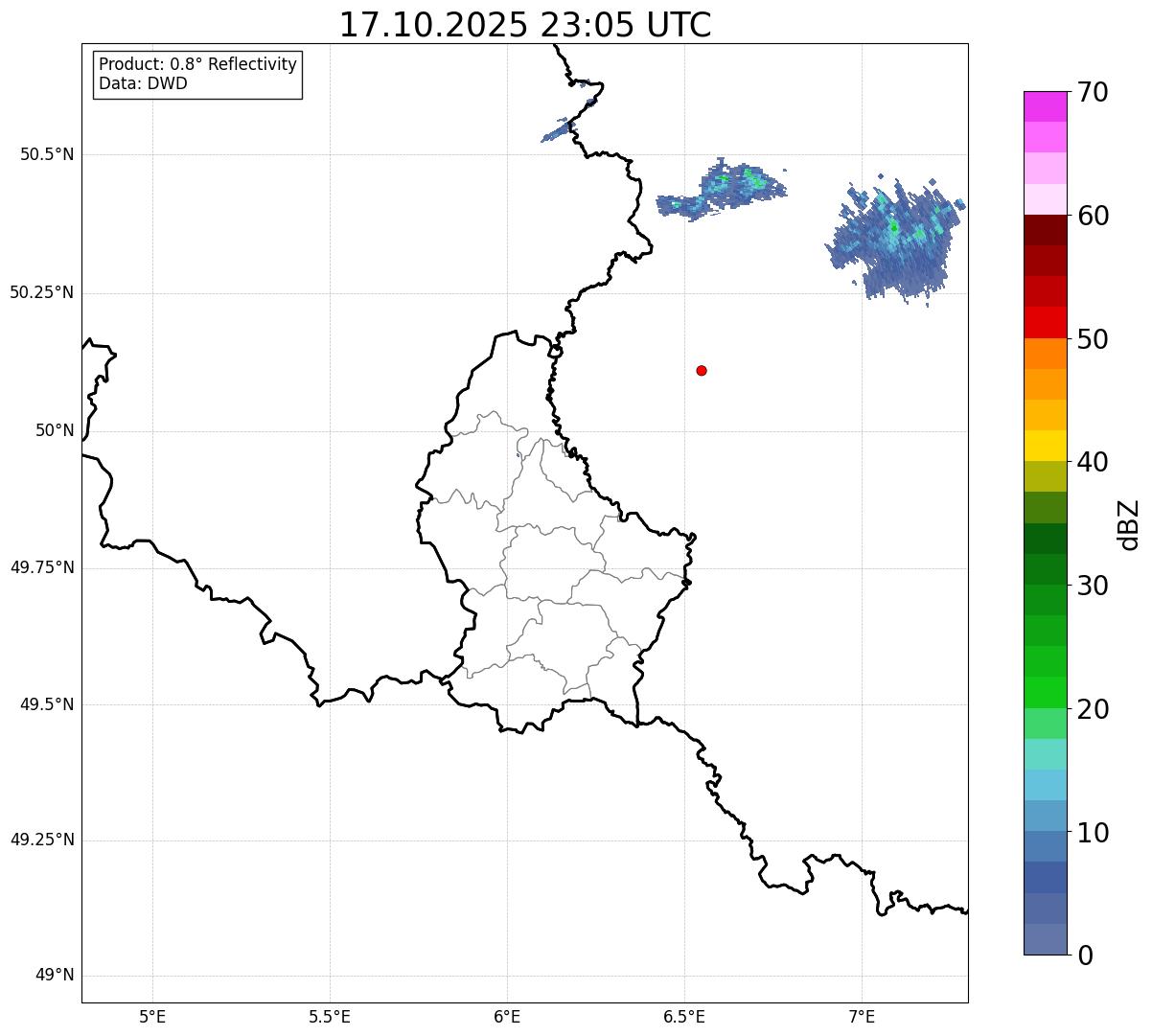Image resolution: width=1152 pixels, height=1036 pixels.
Task: Click the 49.75°N latitude label
Action: click(42, 567)
